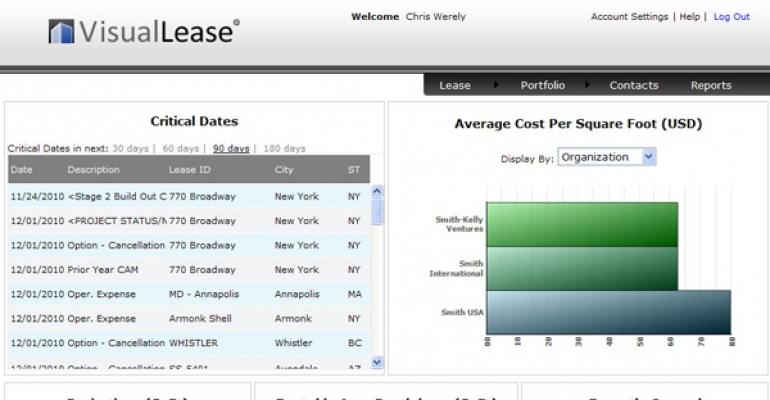770x400 pixels.
Task: Show critical dates in next 30 days
Action: 130,148
